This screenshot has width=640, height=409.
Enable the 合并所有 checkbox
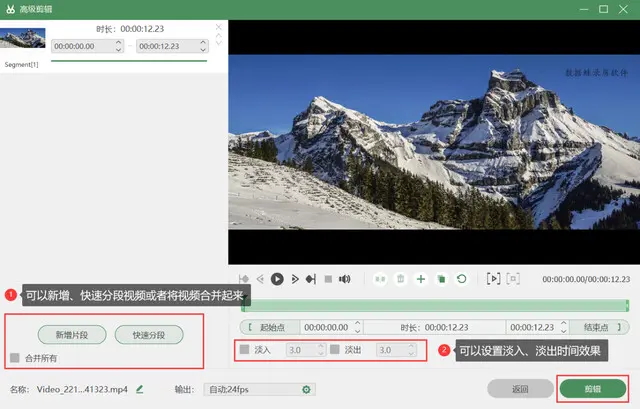click(x=15, y=357)
